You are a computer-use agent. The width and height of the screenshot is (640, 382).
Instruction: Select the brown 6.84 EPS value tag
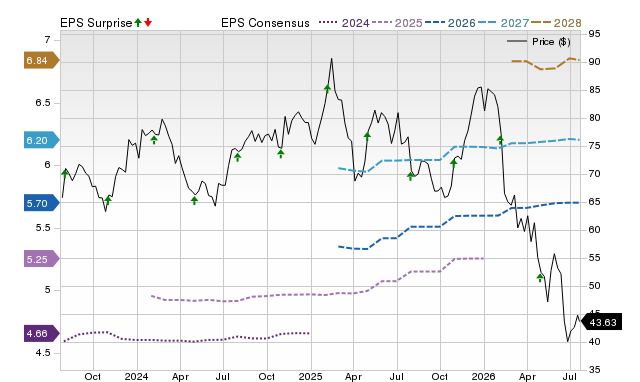(x=42, y=60)
